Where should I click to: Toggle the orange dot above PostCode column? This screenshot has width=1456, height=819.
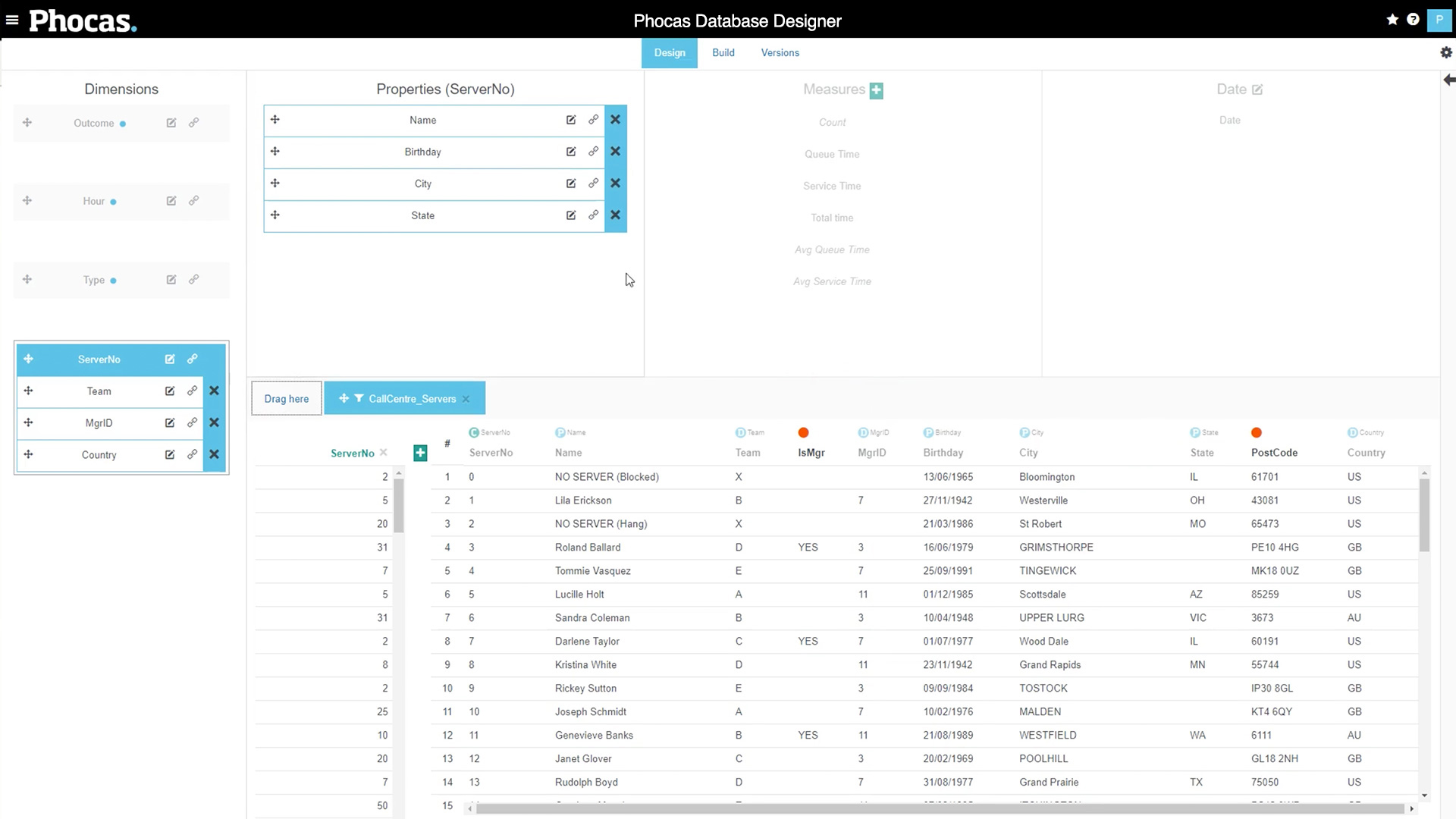click(x=1257, y=432)
